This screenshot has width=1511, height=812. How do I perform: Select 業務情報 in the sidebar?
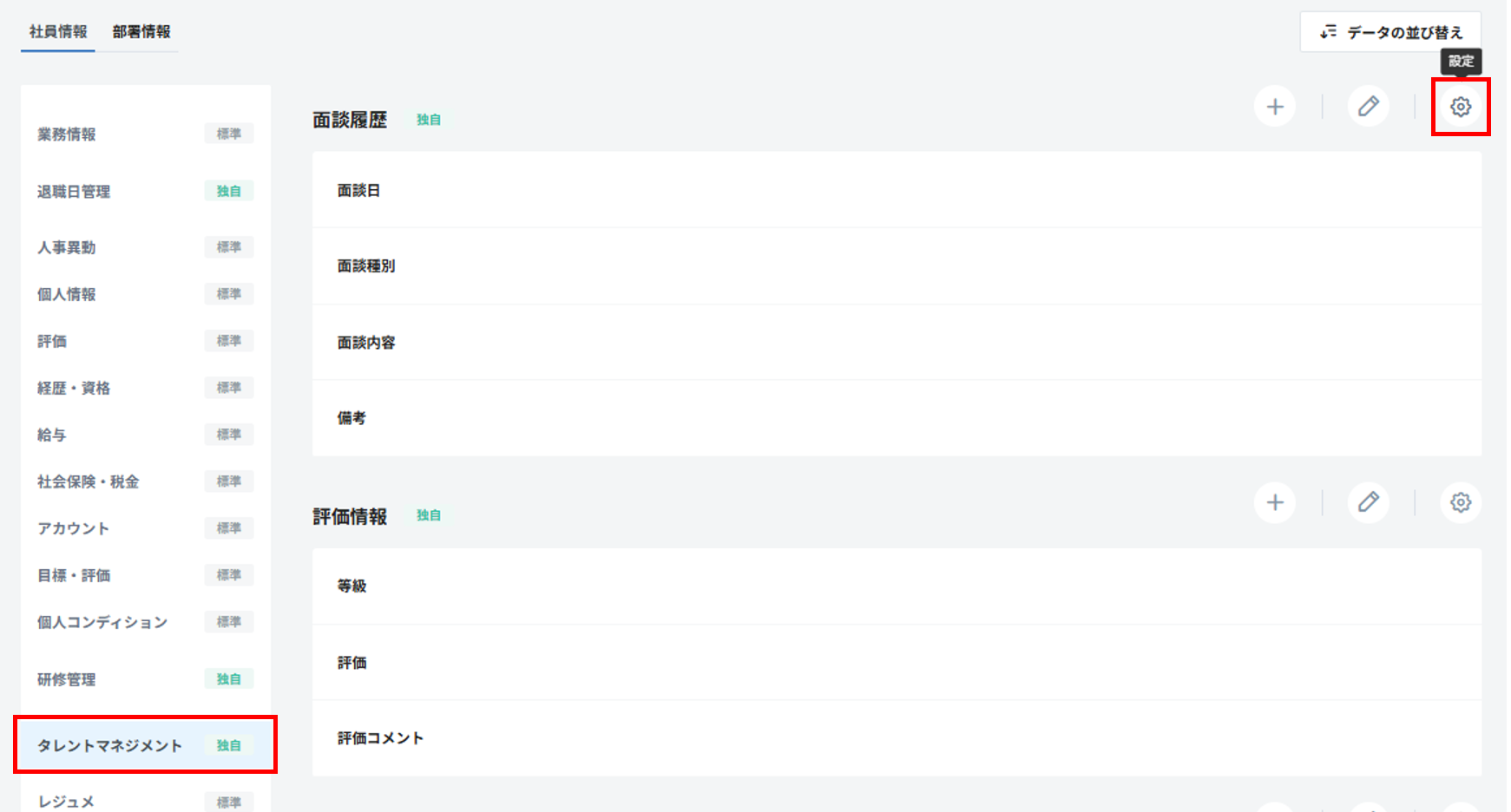point(67,134)
